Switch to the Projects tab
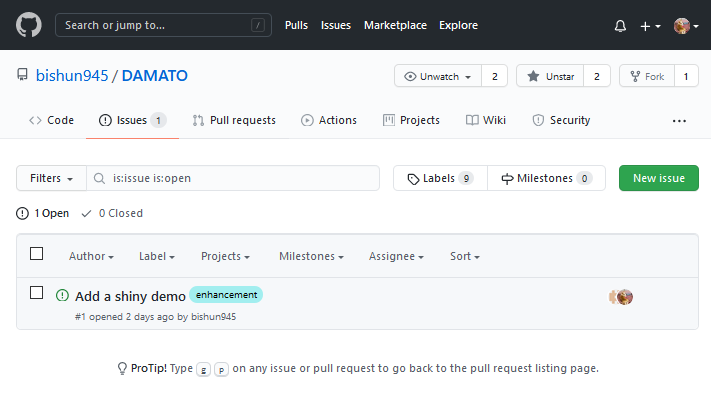 411,120
